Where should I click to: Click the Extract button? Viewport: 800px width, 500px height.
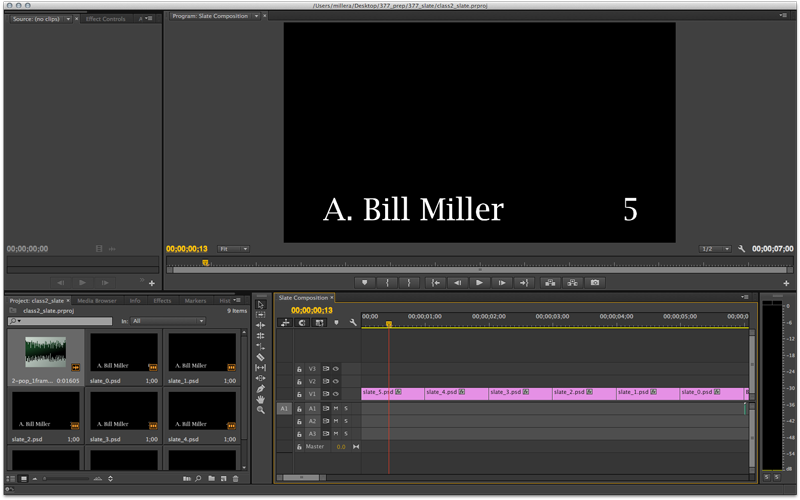572,283
